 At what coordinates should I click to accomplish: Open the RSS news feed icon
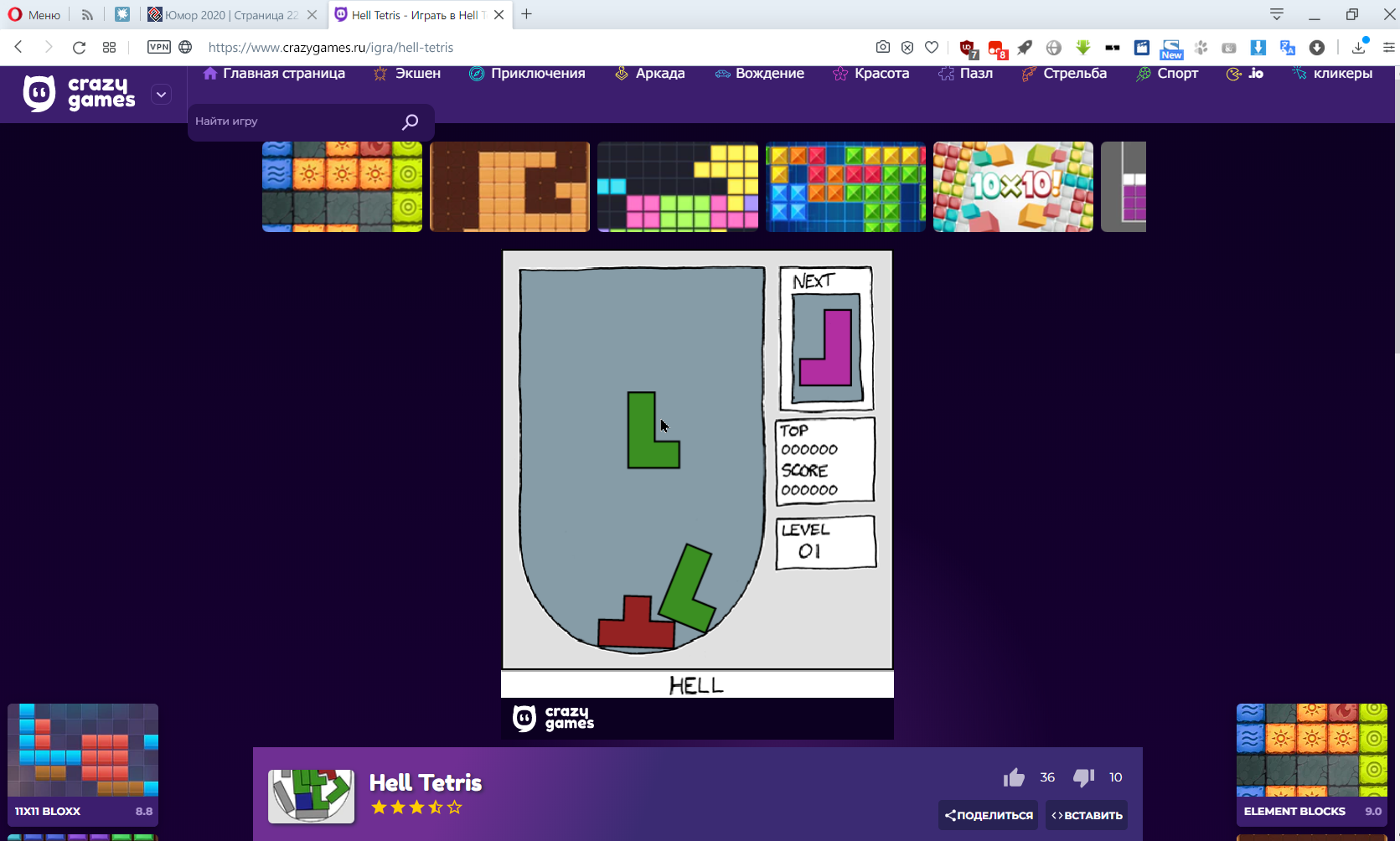87,14
